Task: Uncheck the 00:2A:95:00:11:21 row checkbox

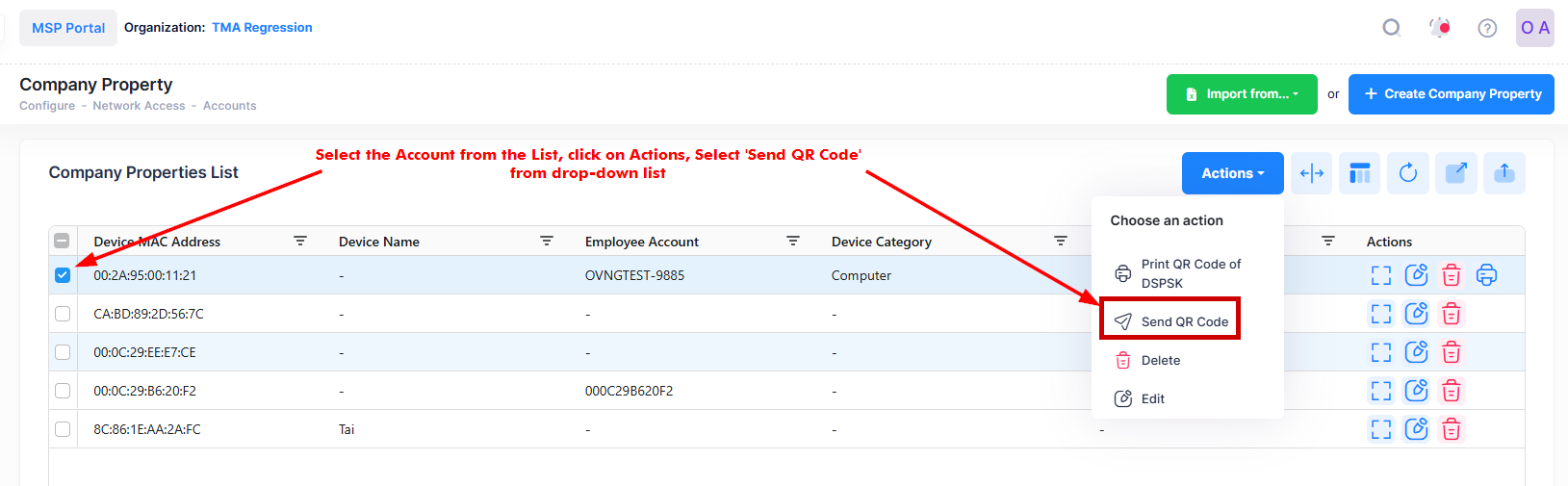Action: click(x=63, y=275)
